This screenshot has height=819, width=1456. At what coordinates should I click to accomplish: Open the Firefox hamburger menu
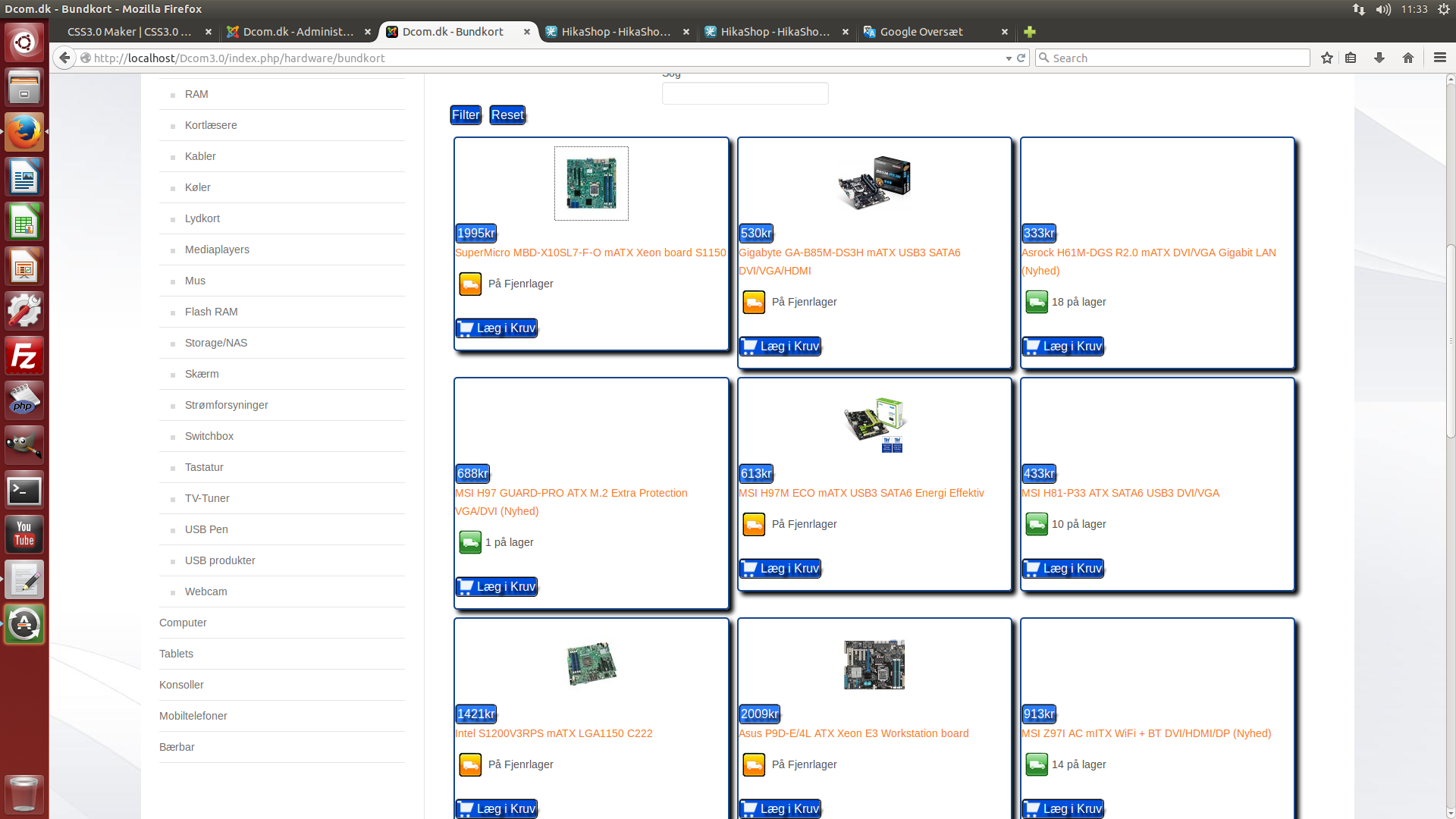[1439, 58]
